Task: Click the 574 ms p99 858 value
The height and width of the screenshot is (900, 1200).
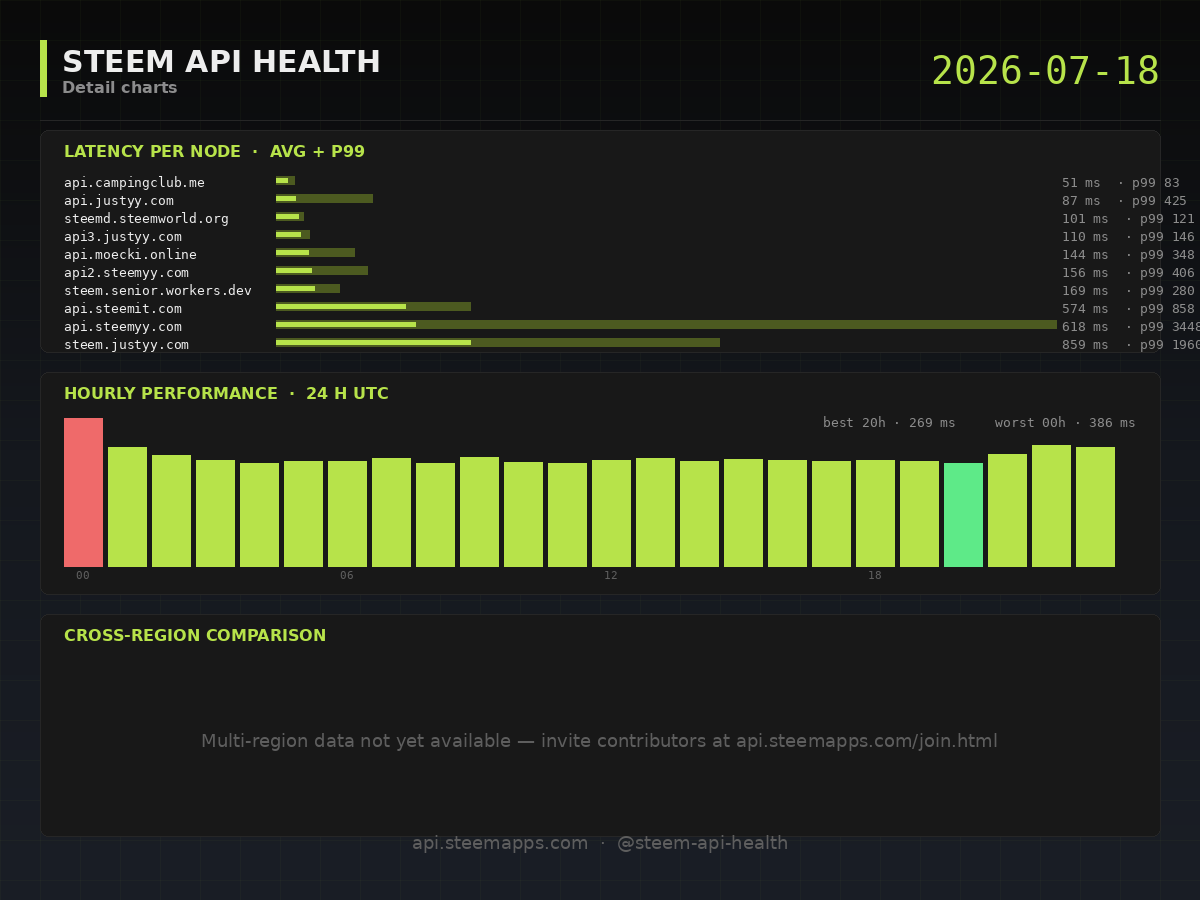Action: (1128, 309)
